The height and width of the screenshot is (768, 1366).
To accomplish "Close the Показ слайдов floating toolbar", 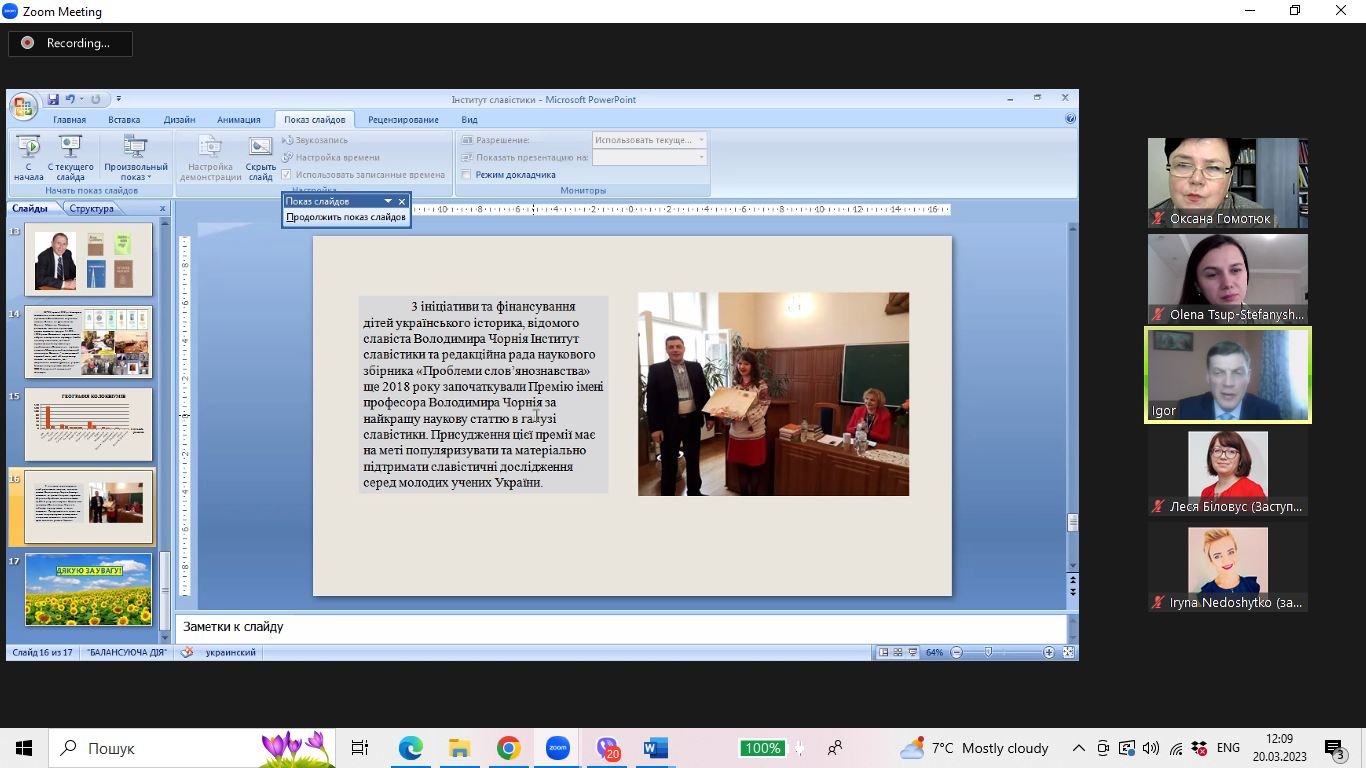I will click(402, 201).
